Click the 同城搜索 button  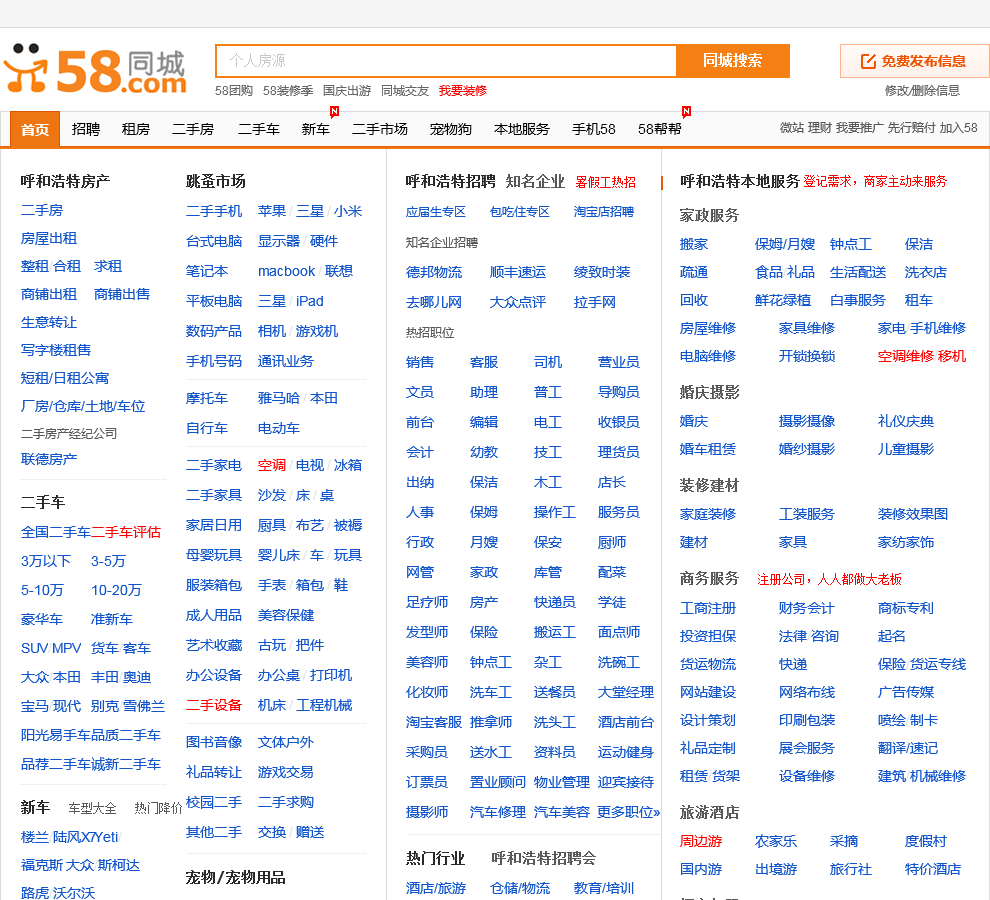(x=732, y=61)
